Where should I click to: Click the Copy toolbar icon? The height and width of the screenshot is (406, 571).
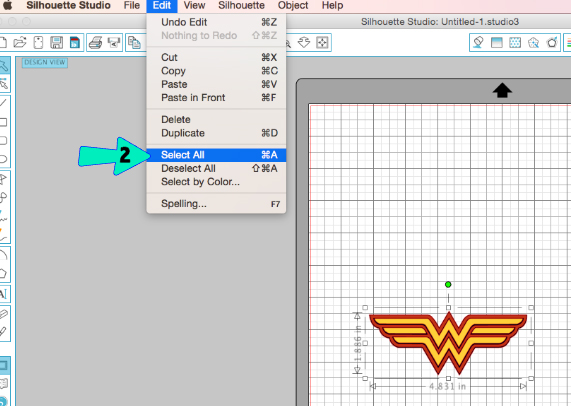tap(134, 43)
